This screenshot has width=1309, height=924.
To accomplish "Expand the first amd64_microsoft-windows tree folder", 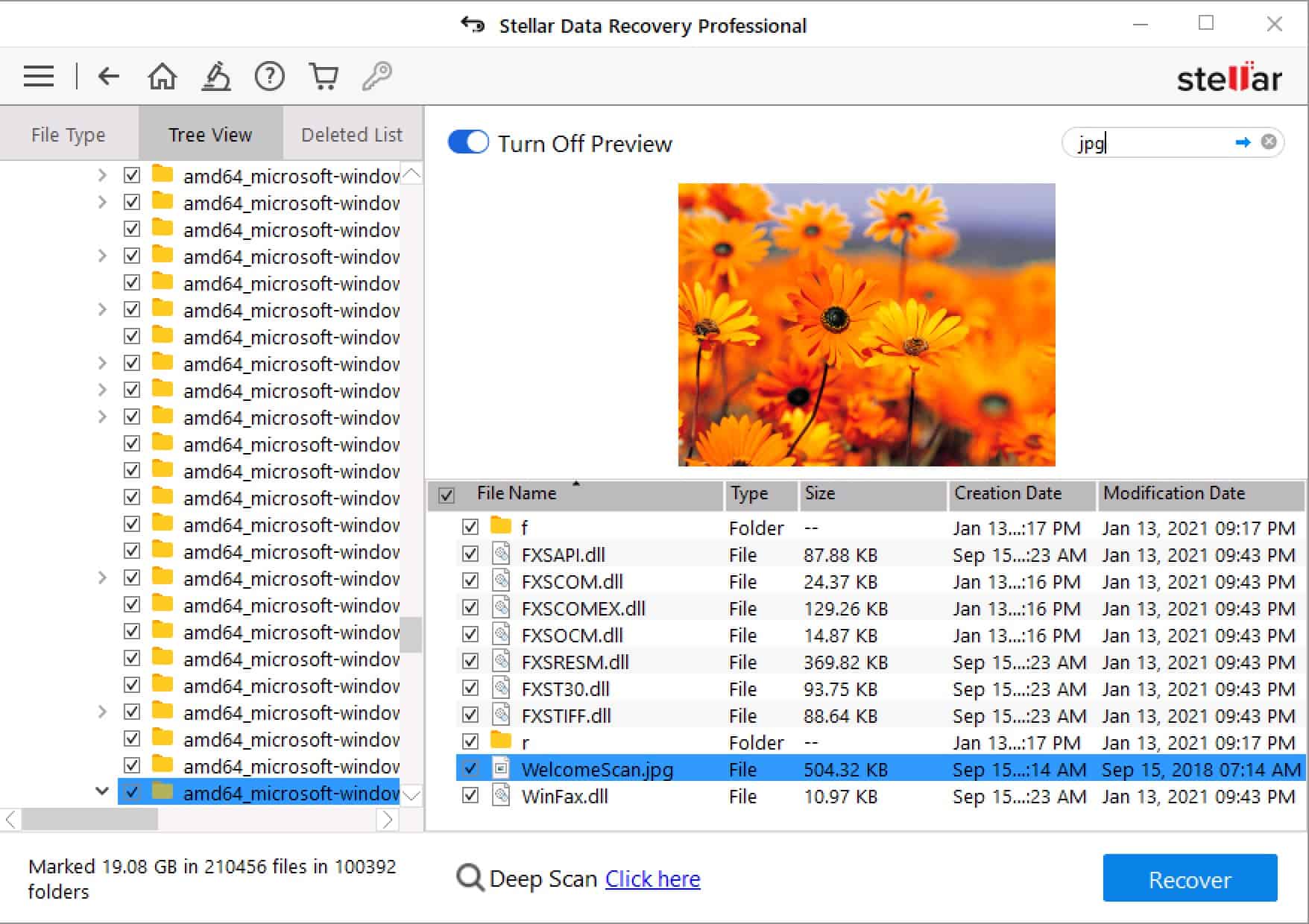I will (x=102, y=175).
